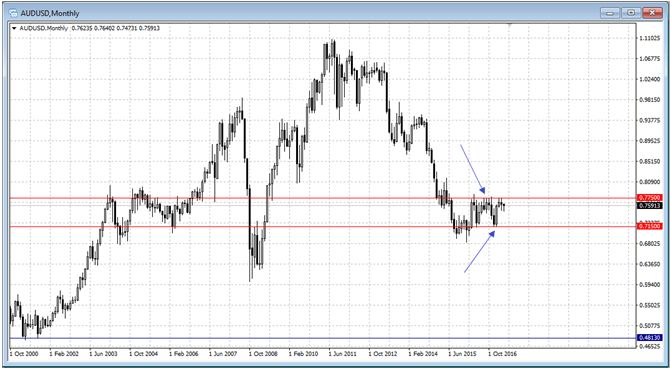This screenshot has width=670, height=368.
Task: Click the 1.11025 level on price scale
Action: [x=649, y=38]
